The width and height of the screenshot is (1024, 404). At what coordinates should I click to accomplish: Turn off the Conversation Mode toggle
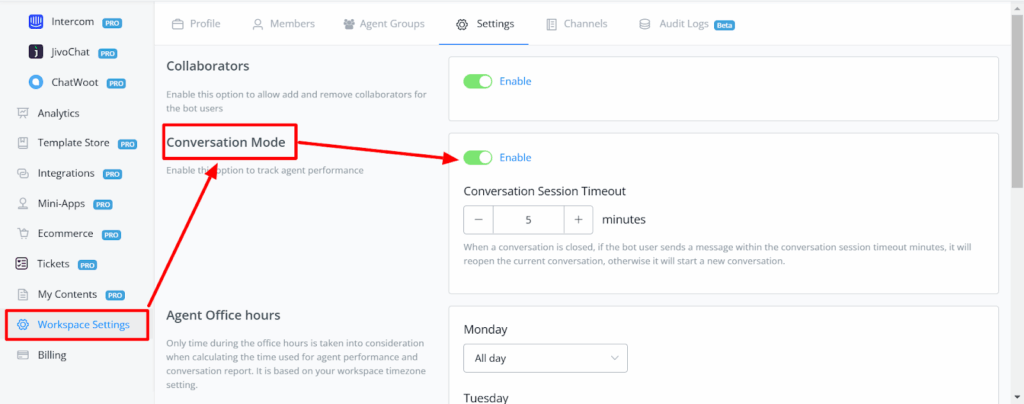(x=478, y=157)
